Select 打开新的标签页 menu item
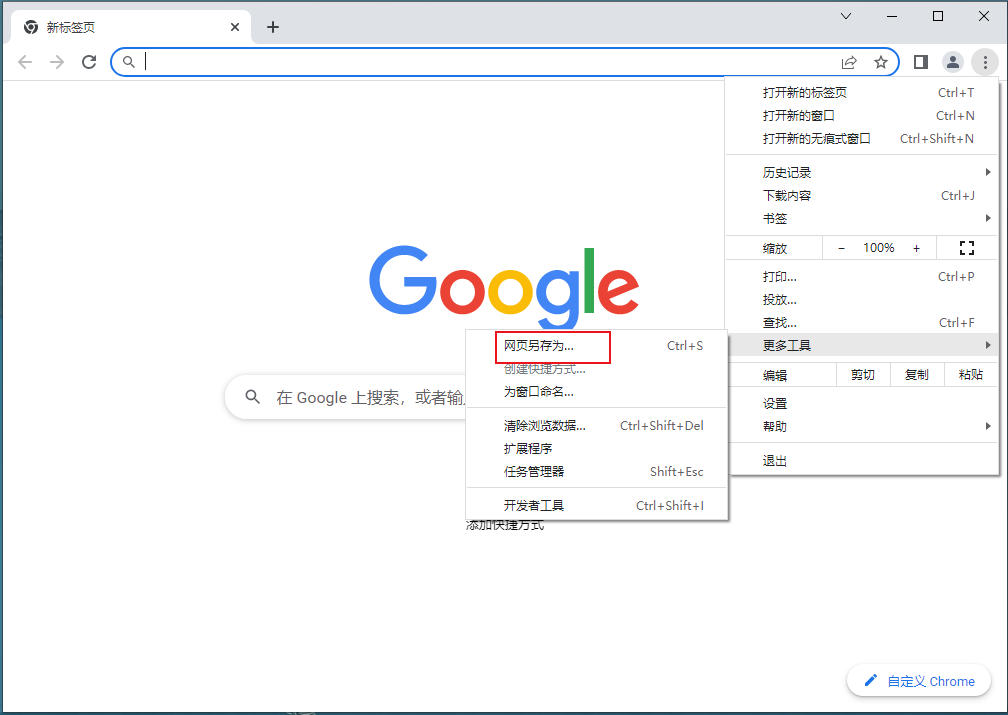 (862, 93)
